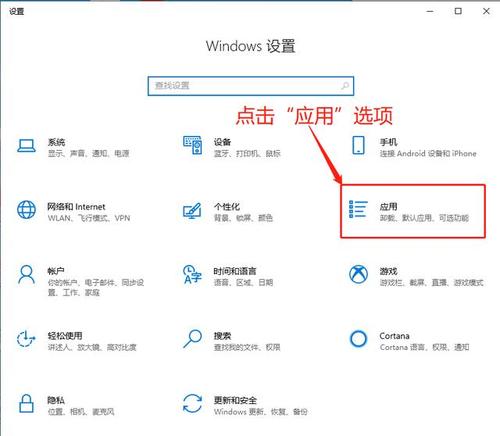The width and height of the screenshot is (500, 436).
Task: Select the 系统 category title
Action: coord(56,142)
